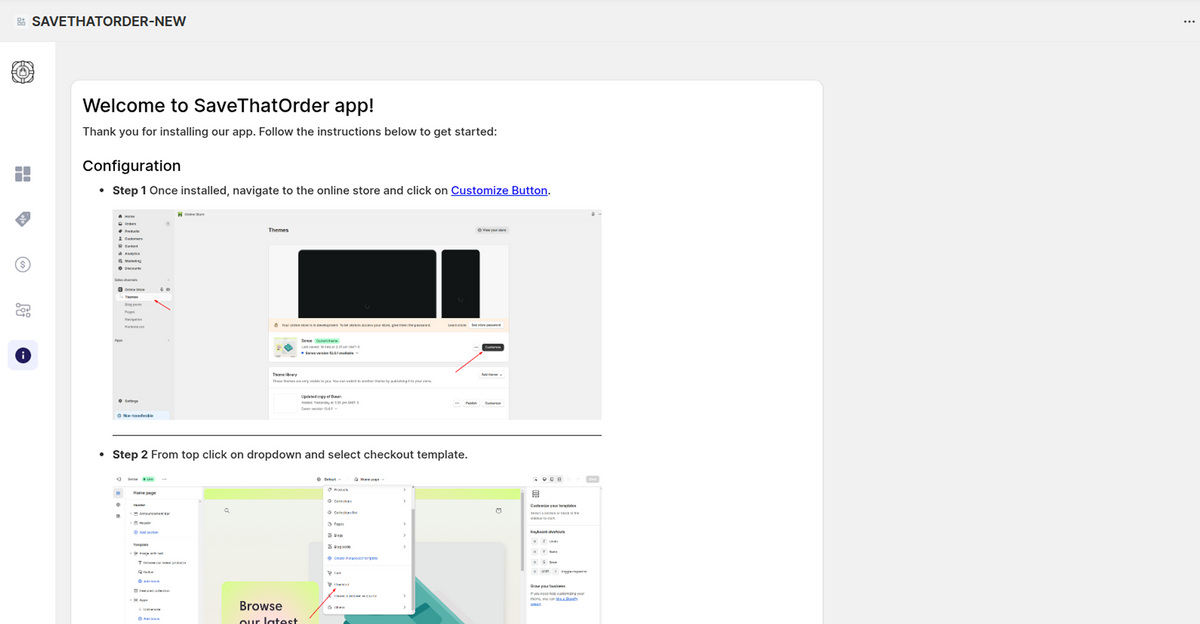The image size is (1200, 624).
Task: Click the highlighted info icon in sidebar
Action: (x=23, y=355)
